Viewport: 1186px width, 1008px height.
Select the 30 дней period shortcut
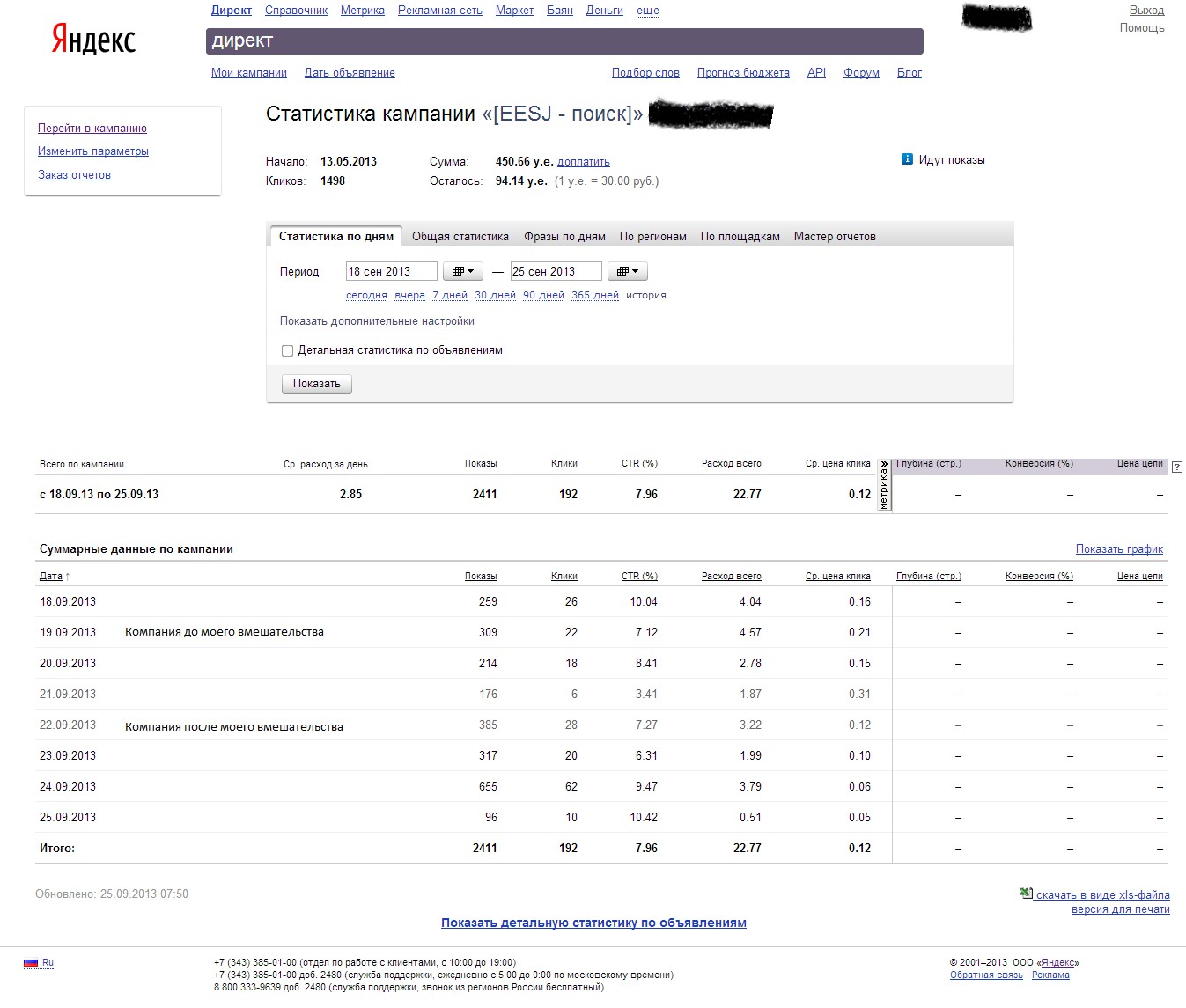point(495,295)
